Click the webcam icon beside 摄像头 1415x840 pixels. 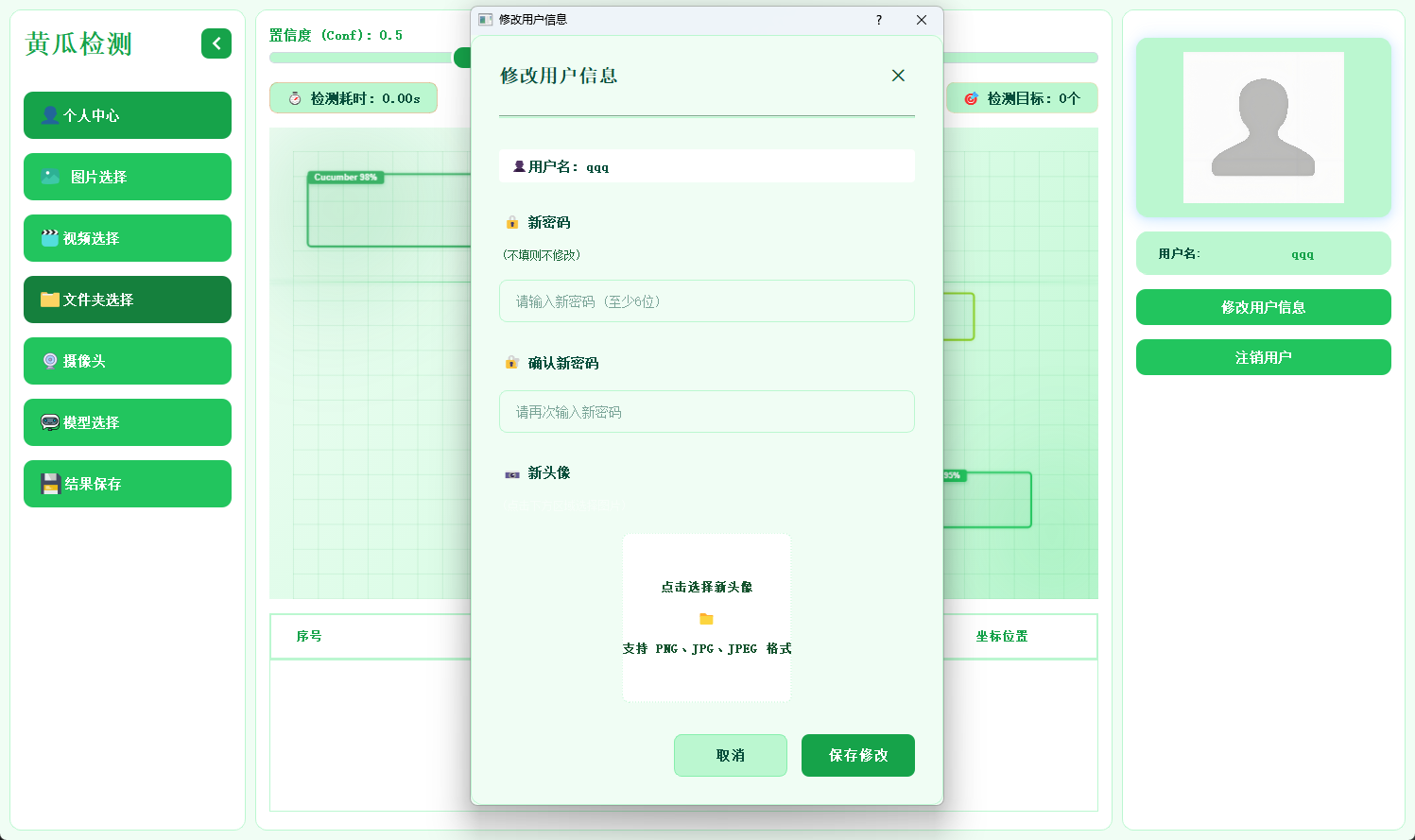pos(50,361)
